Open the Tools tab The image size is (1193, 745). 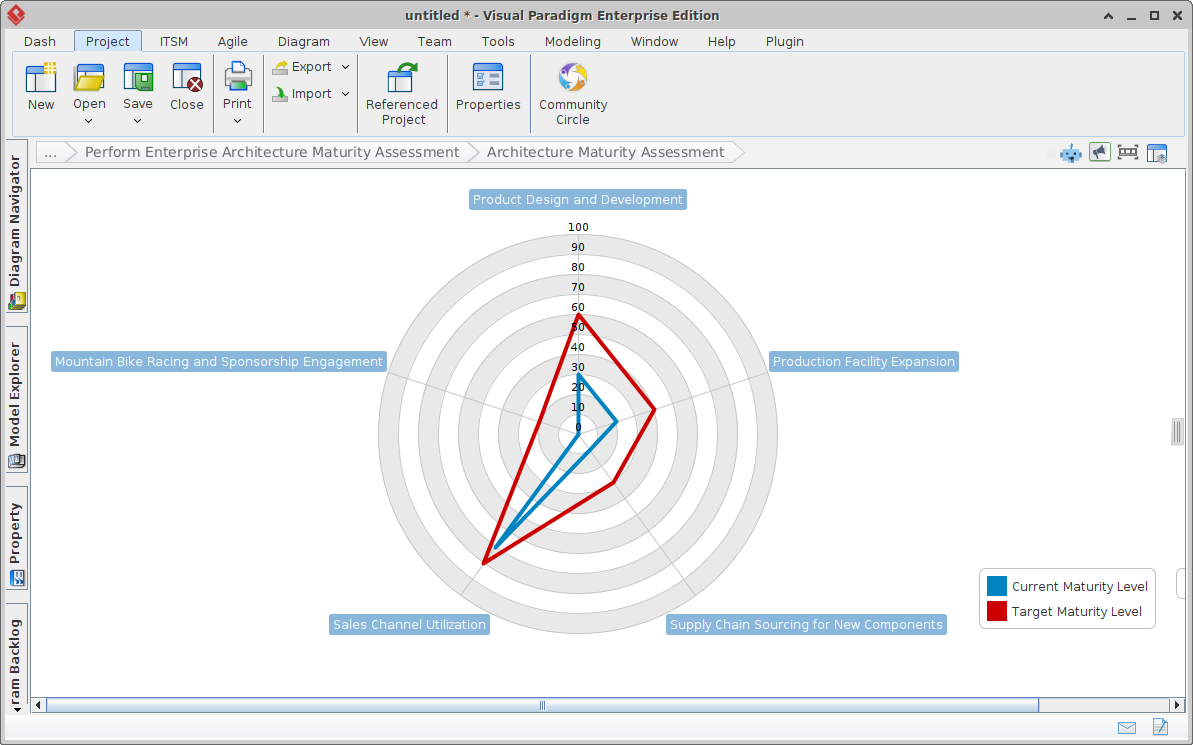(x=498, y=41)
